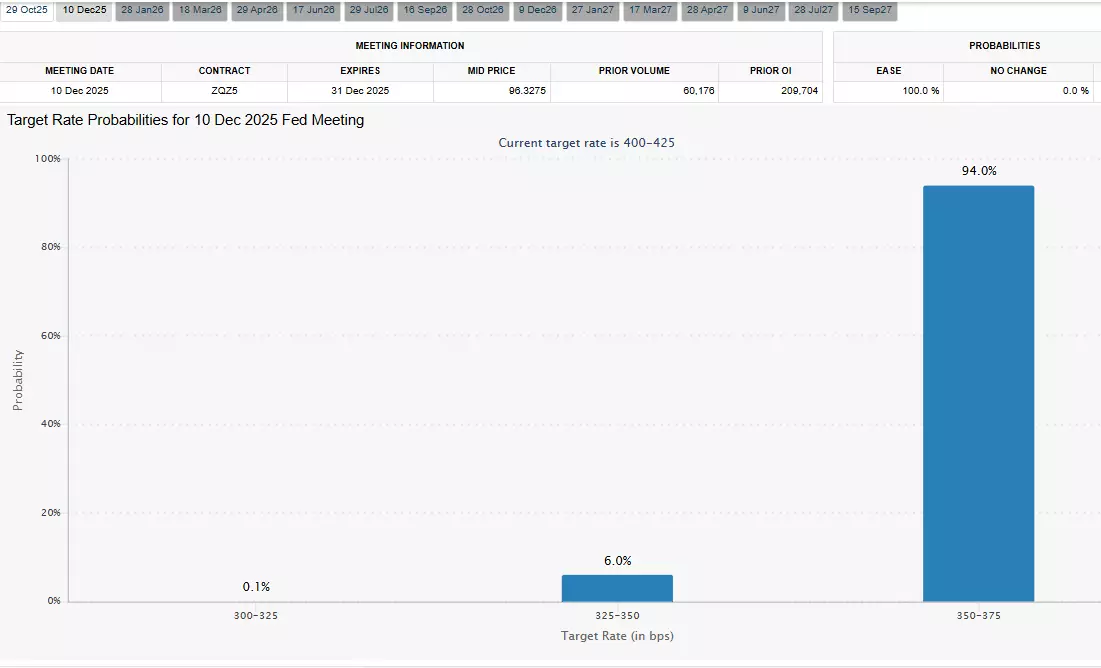Click the ZQZ5 contract cell
The image size is (1101, 668).
pos(224,91)
